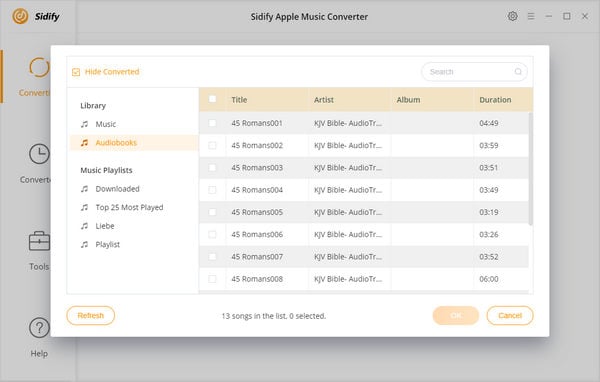Image resolution: width=600 pixels, height=382 pixels.
Task: Select the checkbox for 45 Romans006
Action: pyautogui.click(x=212, y=234)
